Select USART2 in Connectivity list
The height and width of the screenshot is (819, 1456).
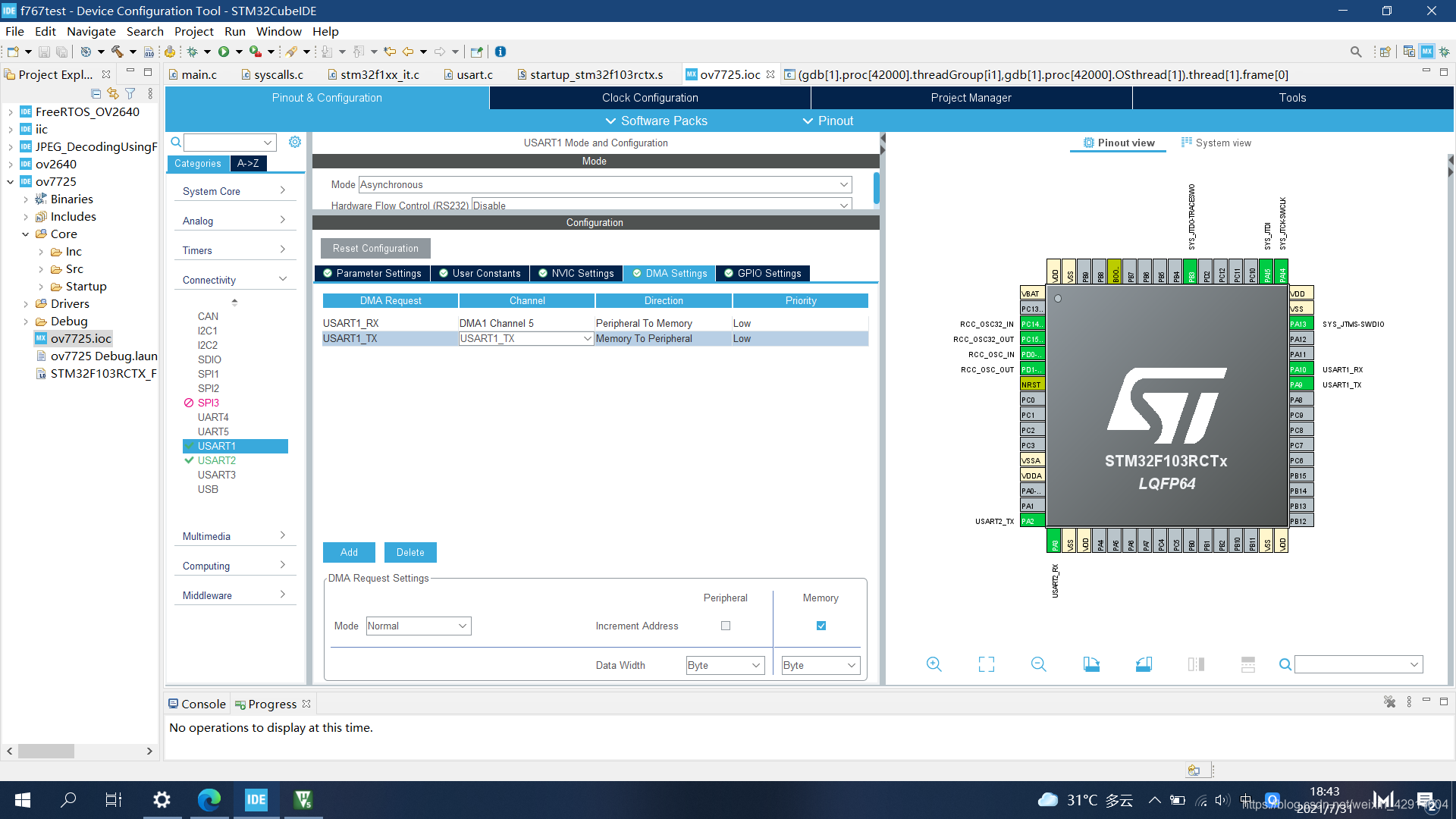[217, 460]
